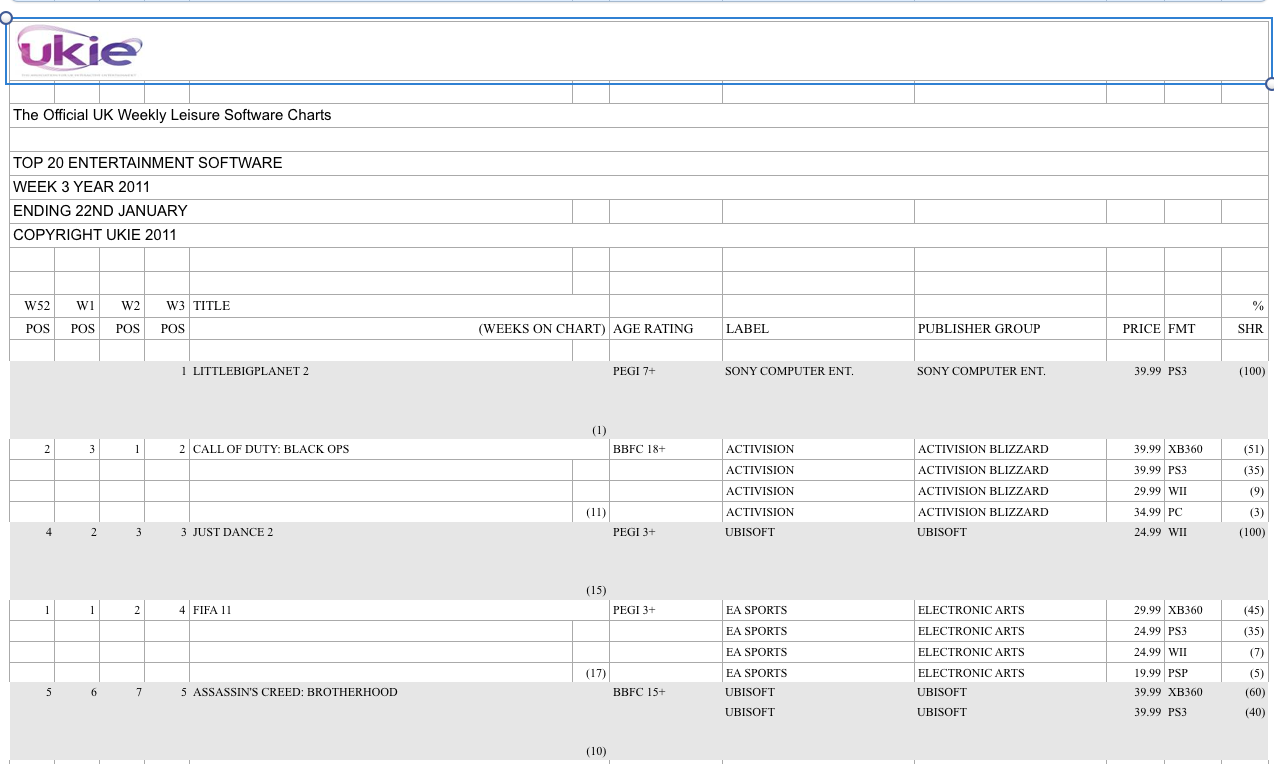1274x764 pixels.
Task: Click the top-left circular selection handle
Action: [x=6, y=18]
